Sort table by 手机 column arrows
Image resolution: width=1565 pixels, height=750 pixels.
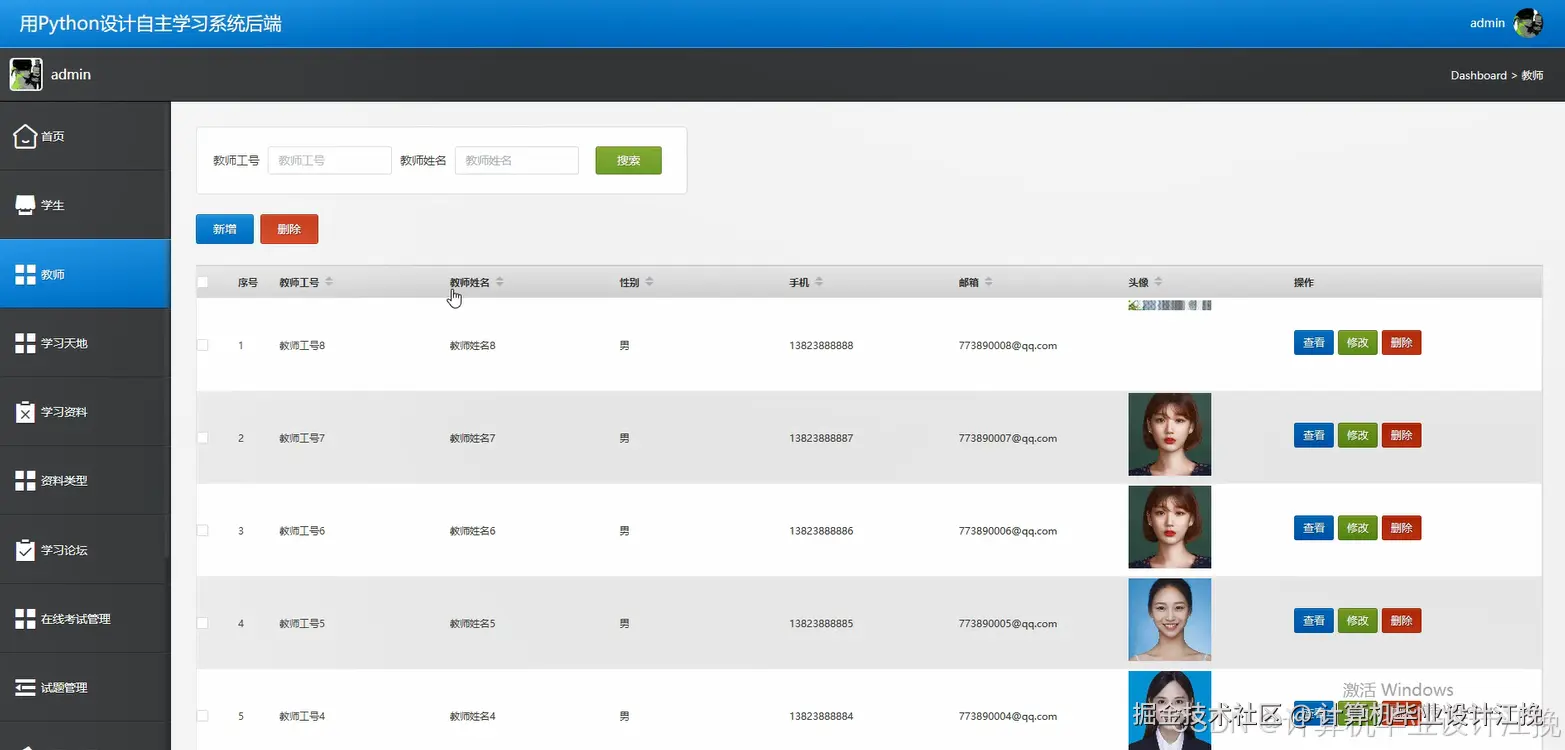(819, 282)
